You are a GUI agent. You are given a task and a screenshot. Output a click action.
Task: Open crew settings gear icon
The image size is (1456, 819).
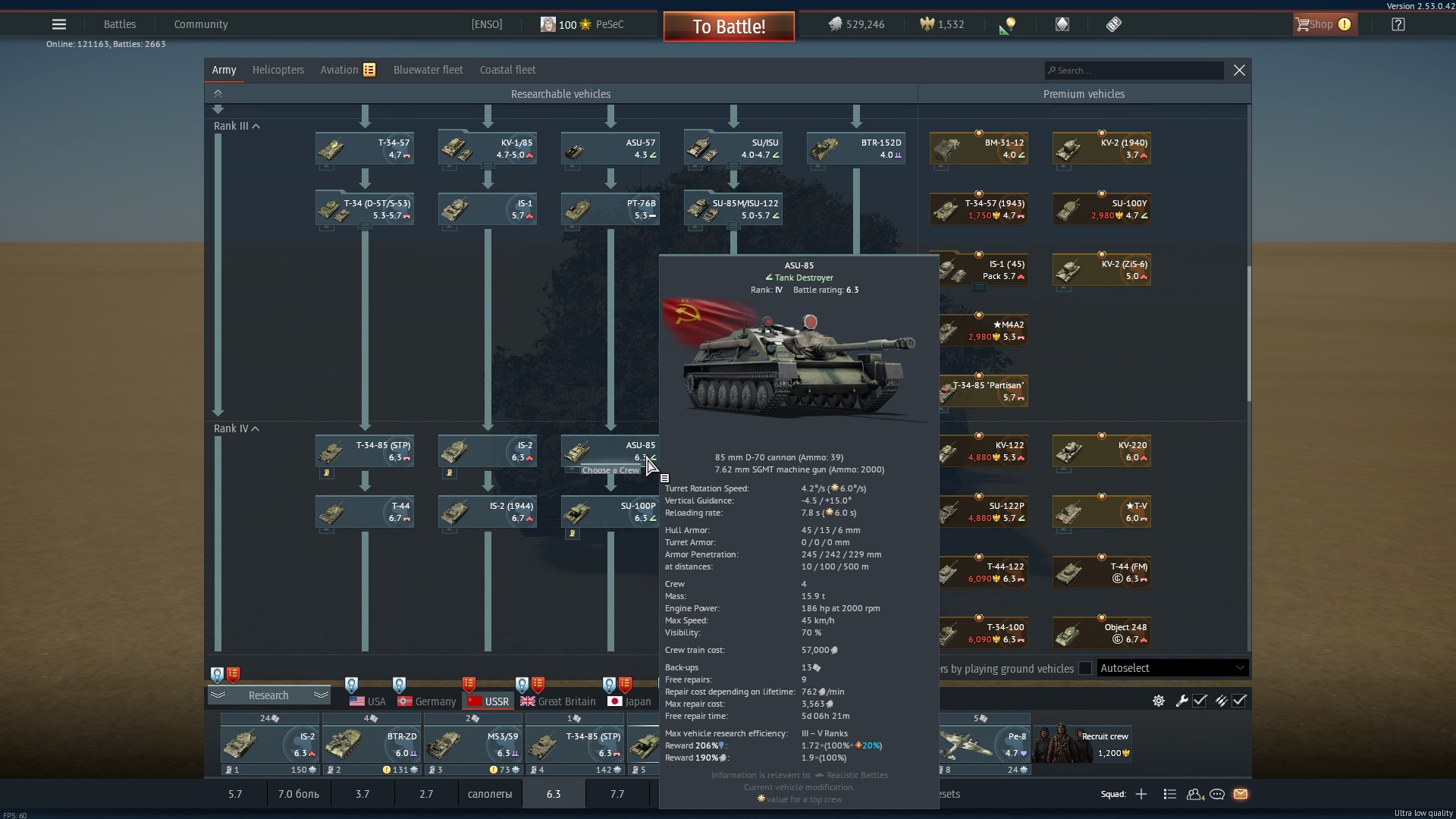(x=1159, y=701)
